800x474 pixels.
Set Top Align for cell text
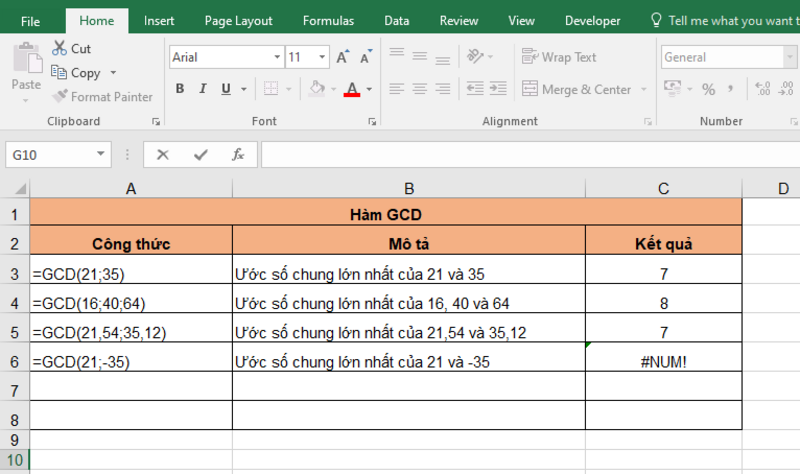click(396, 54)
